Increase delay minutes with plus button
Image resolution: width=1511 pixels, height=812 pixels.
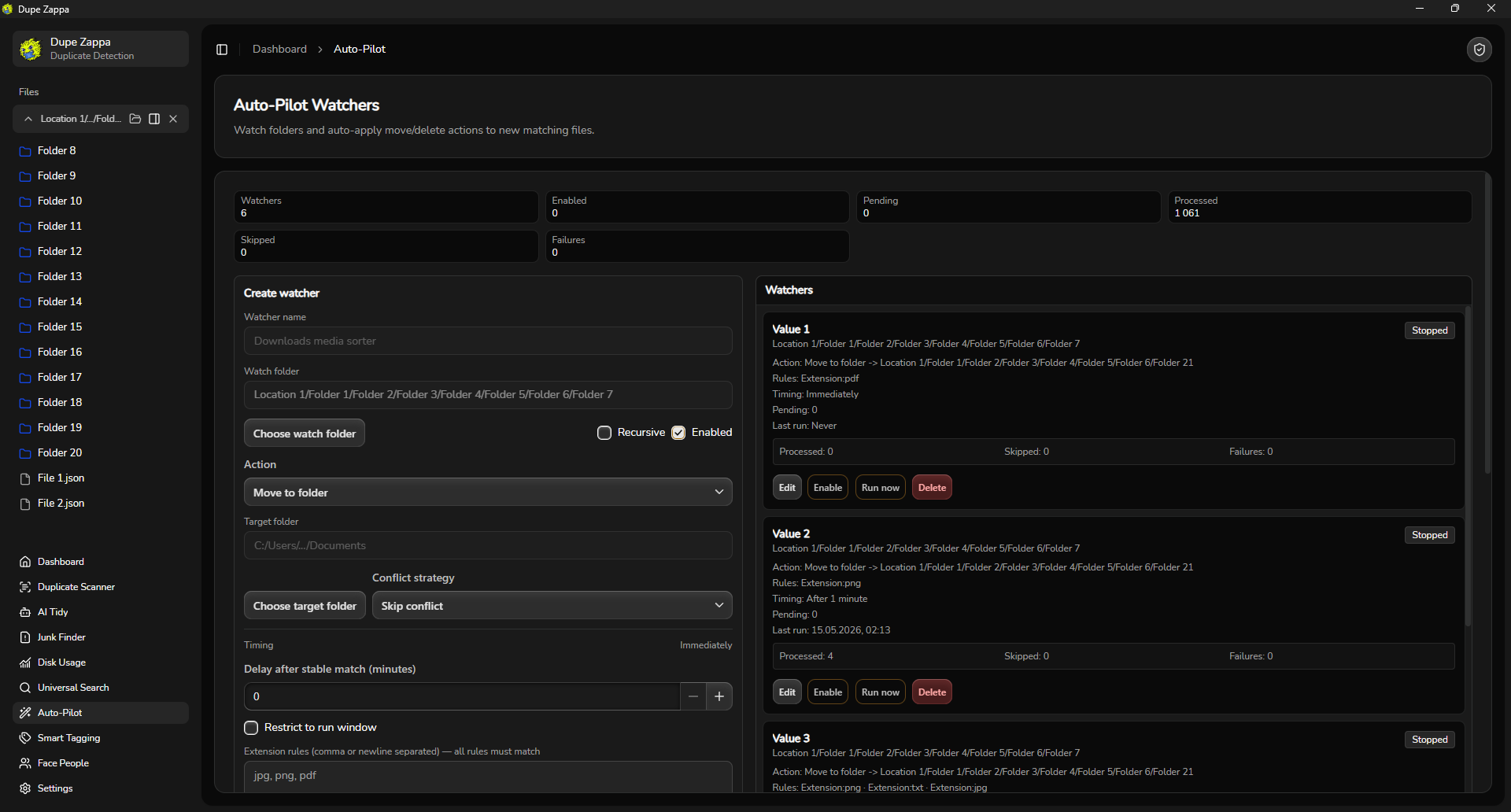point(719,696)
